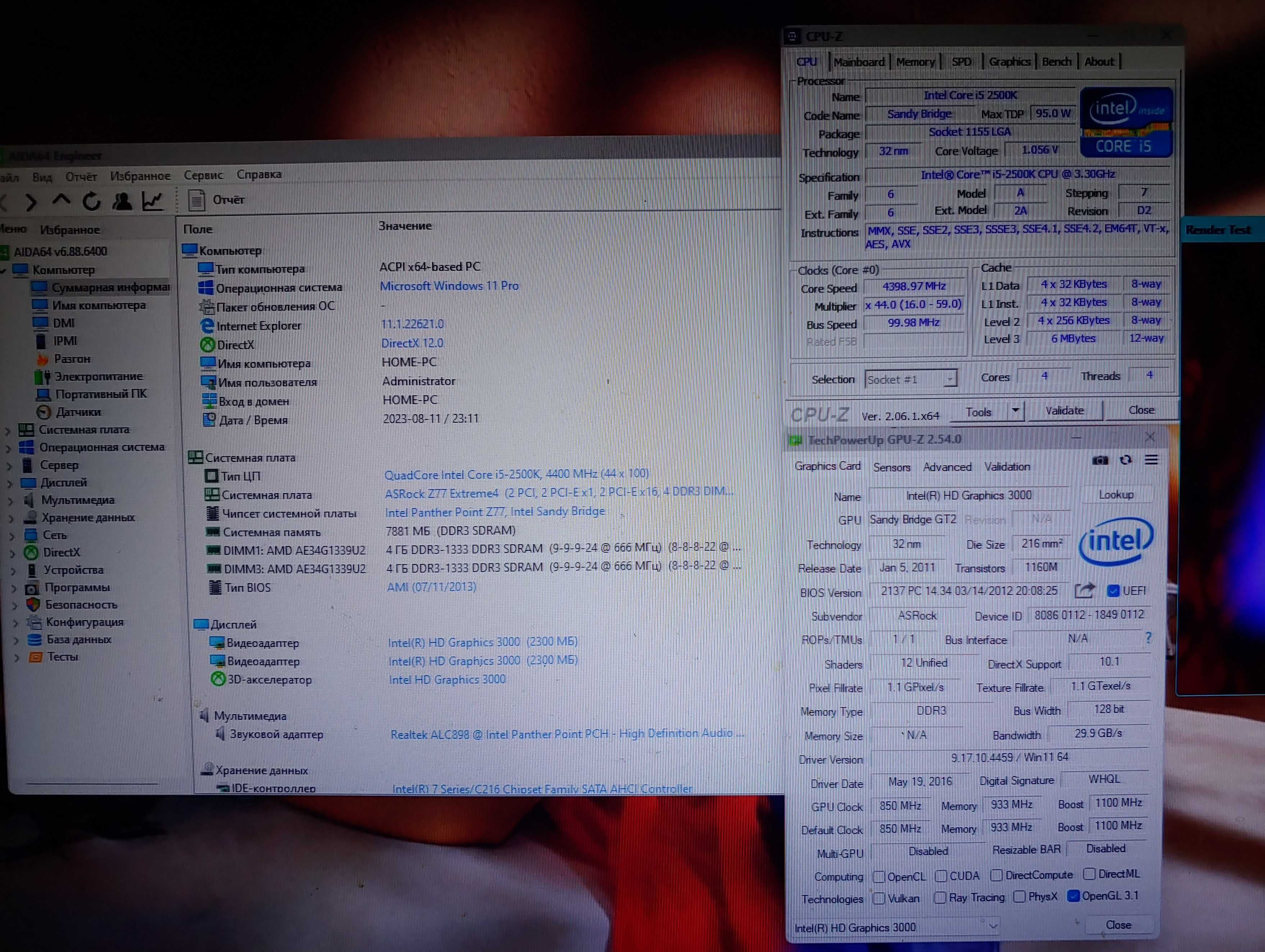Click the Internet Explorer row icon

206,325
